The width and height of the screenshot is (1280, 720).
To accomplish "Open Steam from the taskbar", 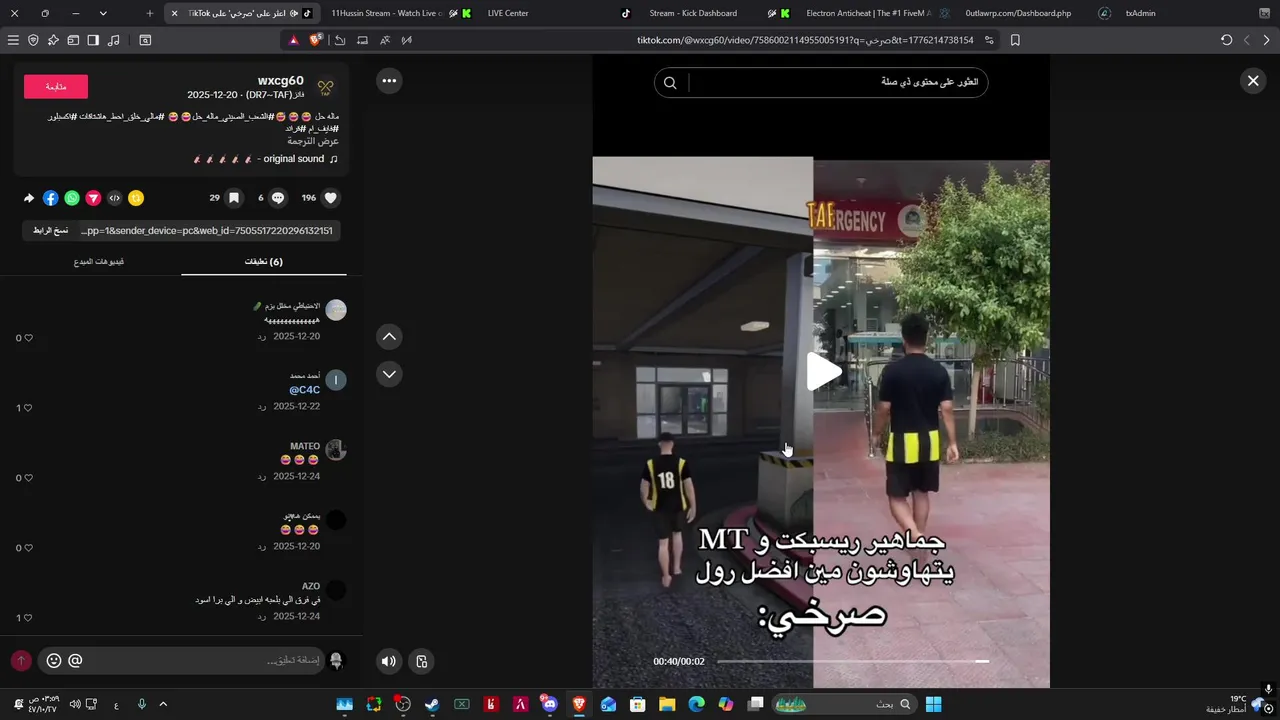I will 432,704.
